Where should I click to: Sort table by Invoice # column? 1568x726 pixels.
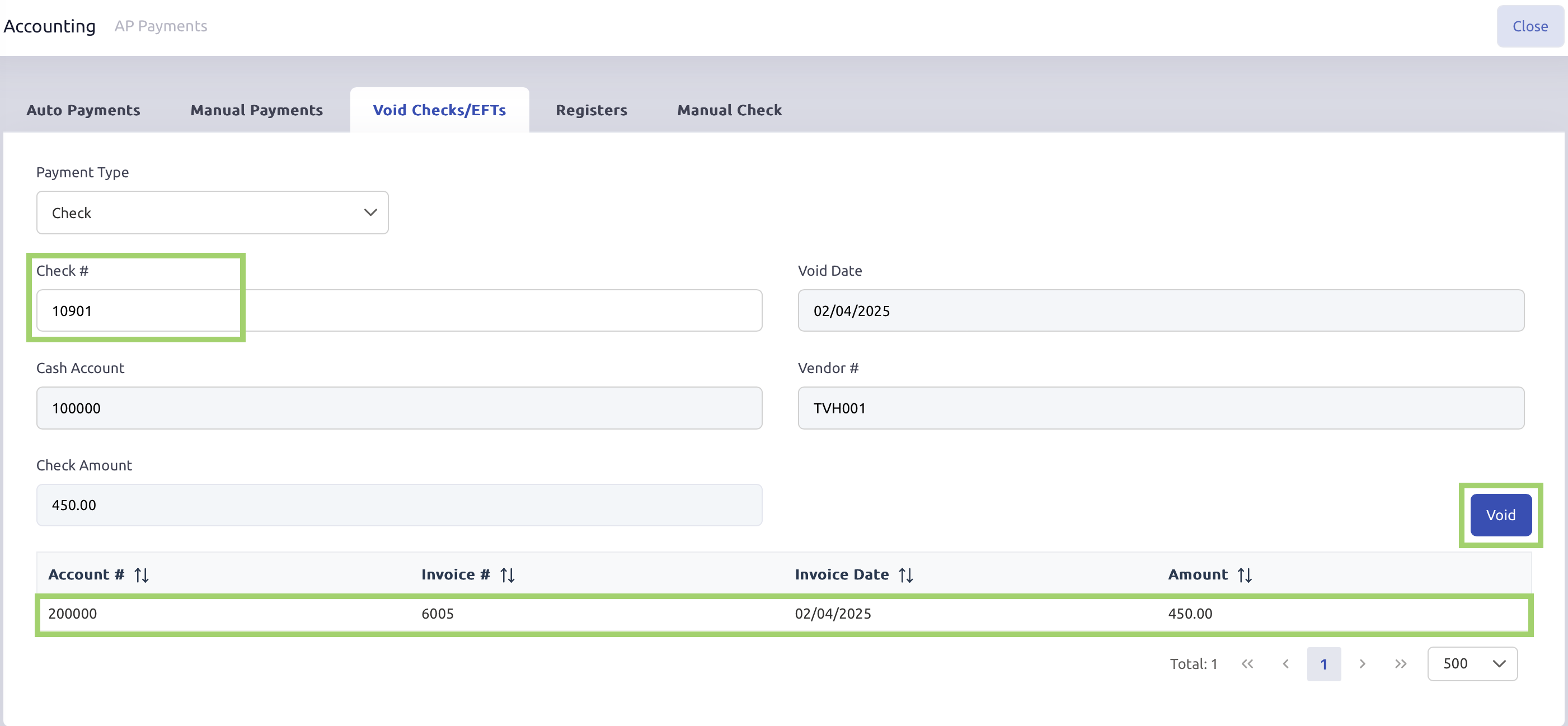coord(507,574)
